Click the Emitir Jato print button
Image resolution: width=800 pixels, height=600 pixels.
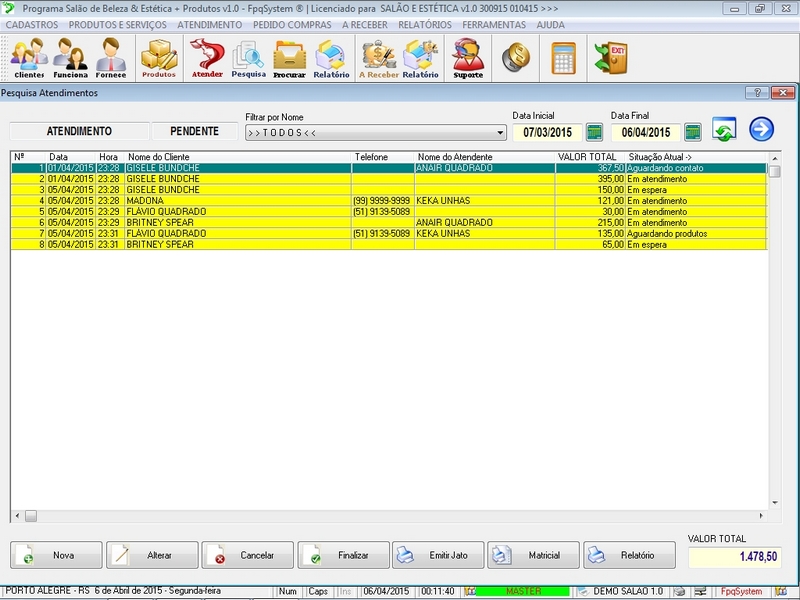click(438, 555)
